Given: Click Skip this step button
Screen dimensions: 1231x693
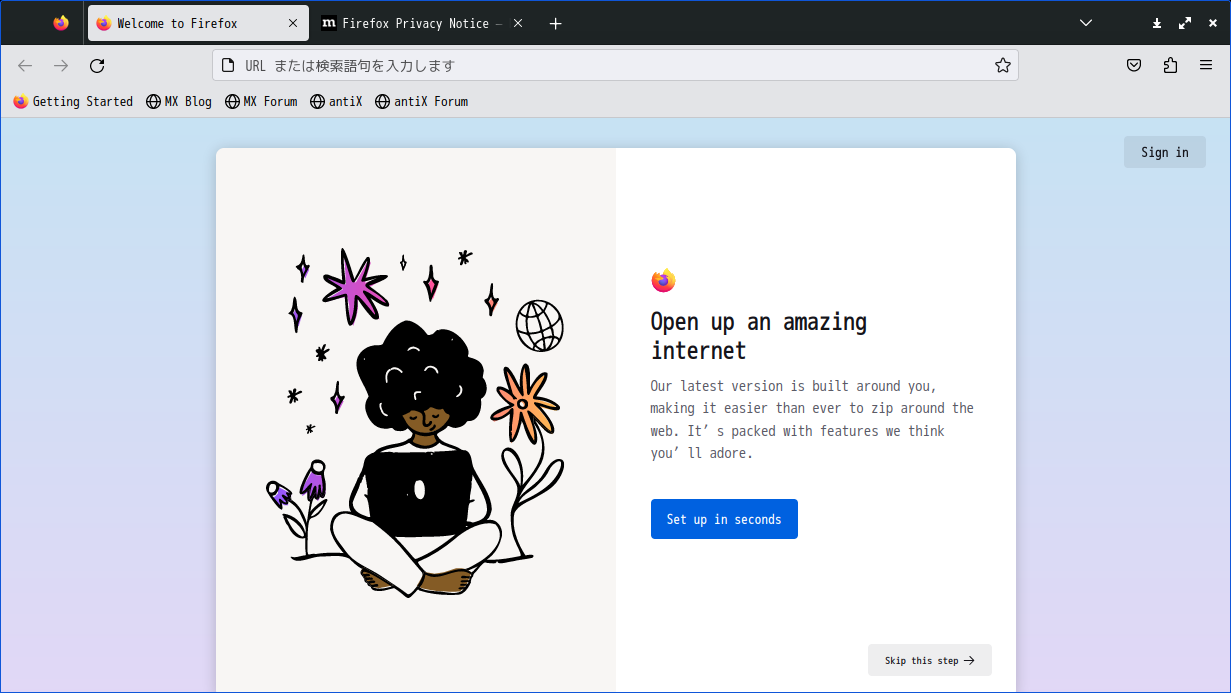Looking at the screenshot, I should 930,660.
